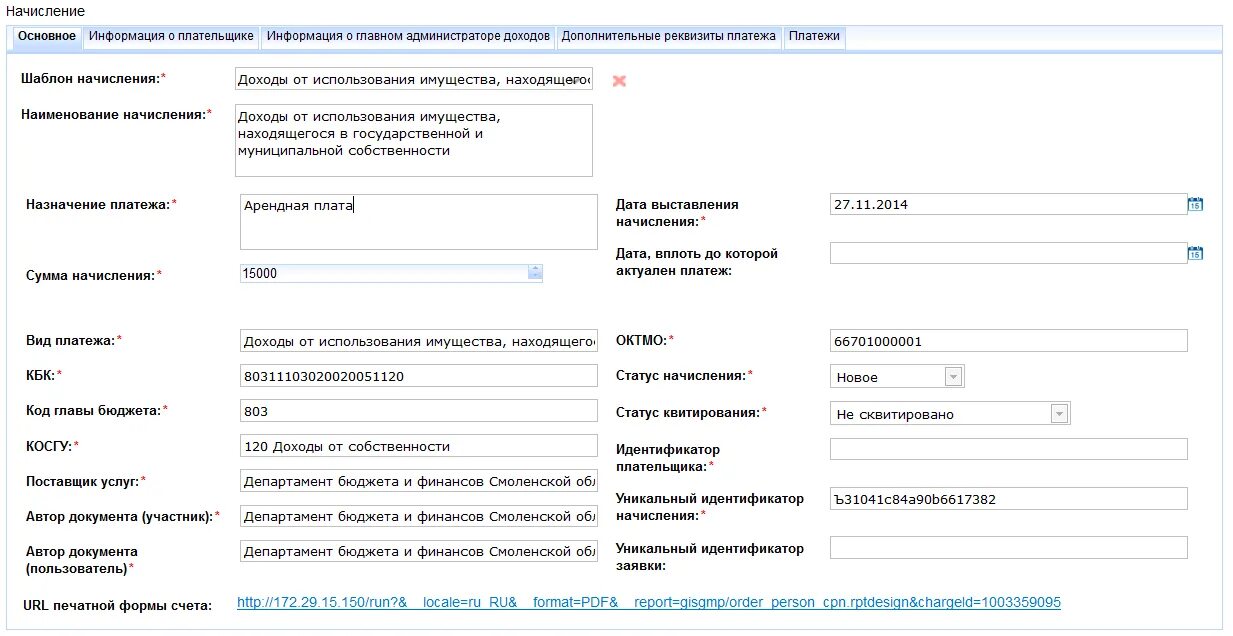Open the URL печатной формы счета link
The height and width of the screenshot is (636, 1233).
pos(649,603)
